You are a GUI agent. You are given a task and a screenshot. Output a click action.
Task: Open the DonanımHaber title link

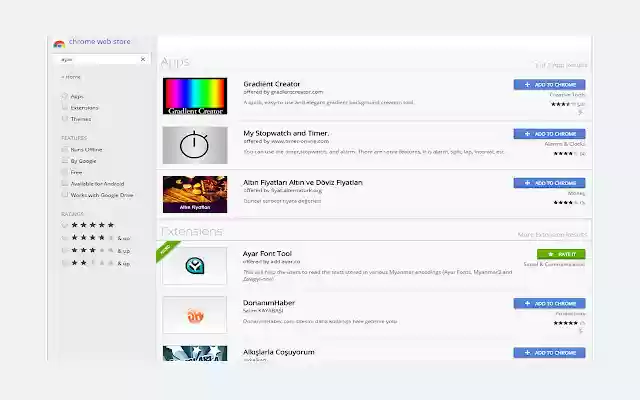click(x=269, y=302)
